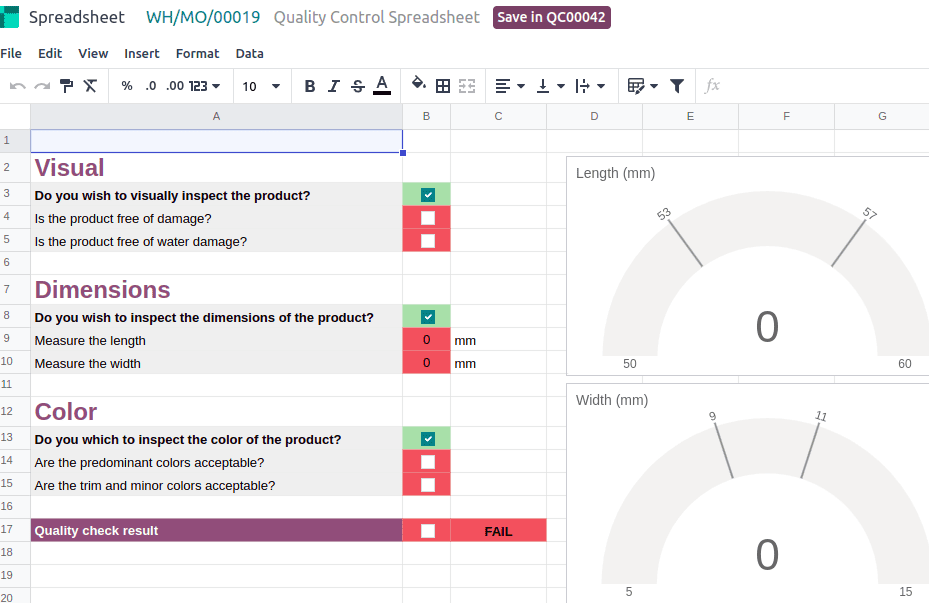
Task: Click the Save in QC00042 button
Action: point(551,17)
